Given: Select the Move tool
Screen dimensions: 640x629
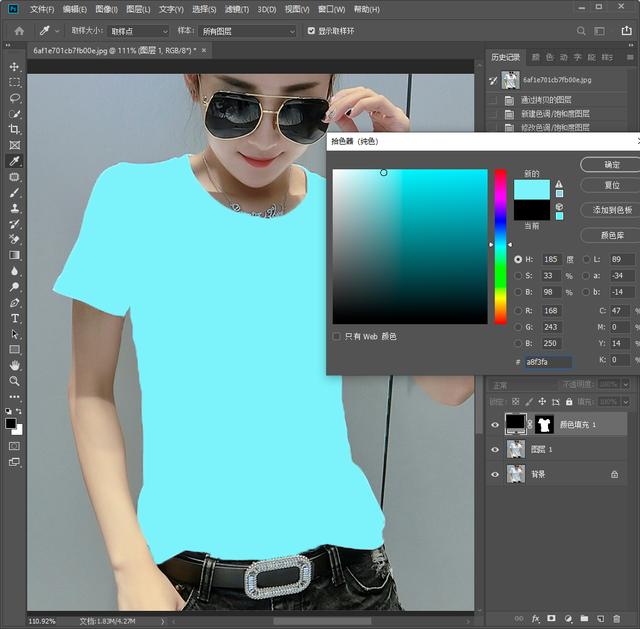Looking at the screenshot, I should coord(14,67).
